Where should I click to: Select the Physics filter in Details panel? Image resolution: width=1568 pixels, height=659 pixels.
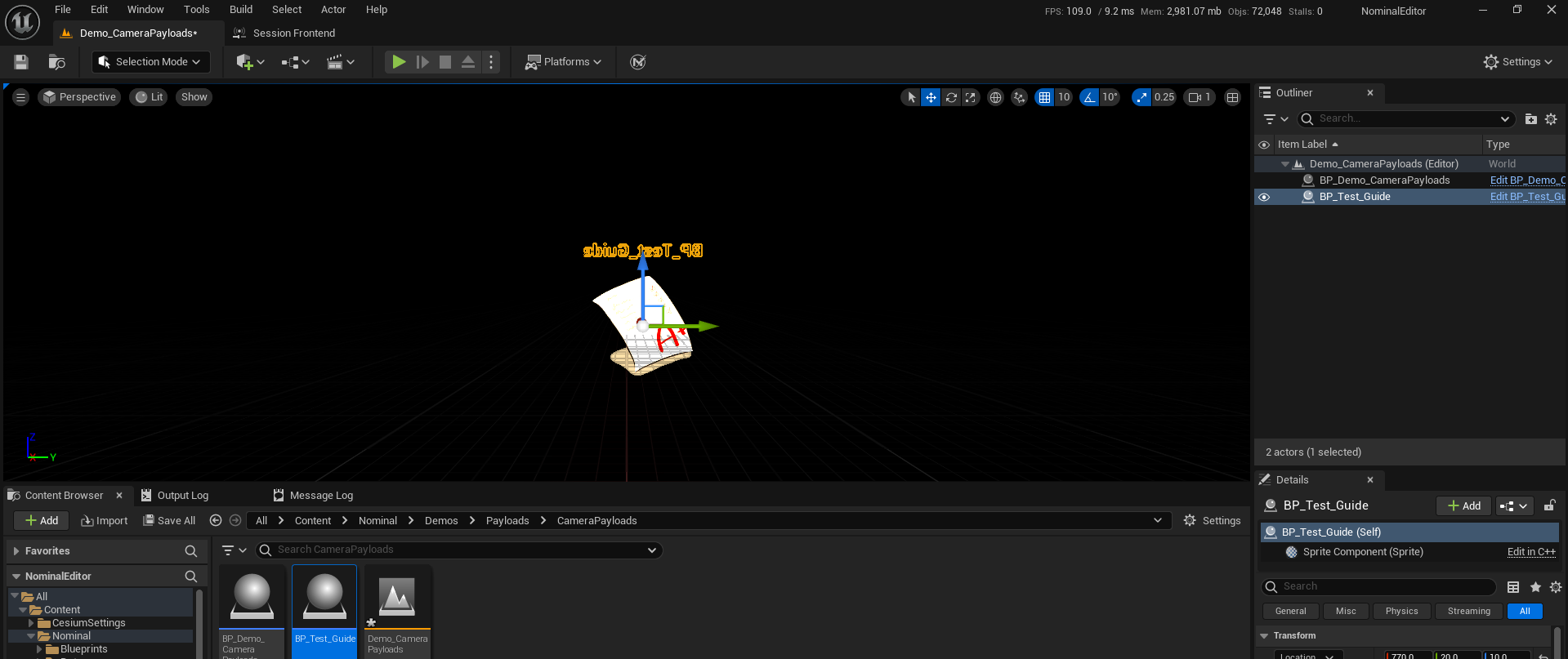[x=1401, y=612]
